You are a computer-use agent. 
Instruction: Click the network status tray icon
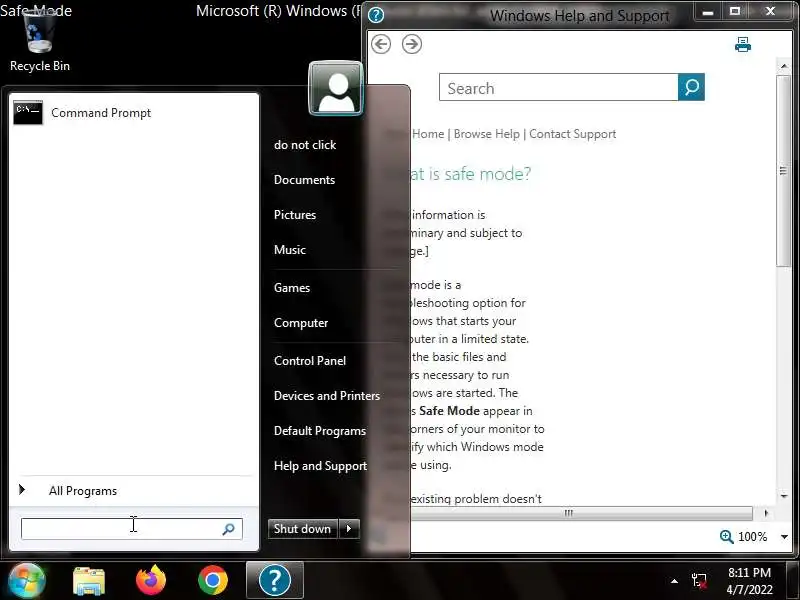click(699, 581)
